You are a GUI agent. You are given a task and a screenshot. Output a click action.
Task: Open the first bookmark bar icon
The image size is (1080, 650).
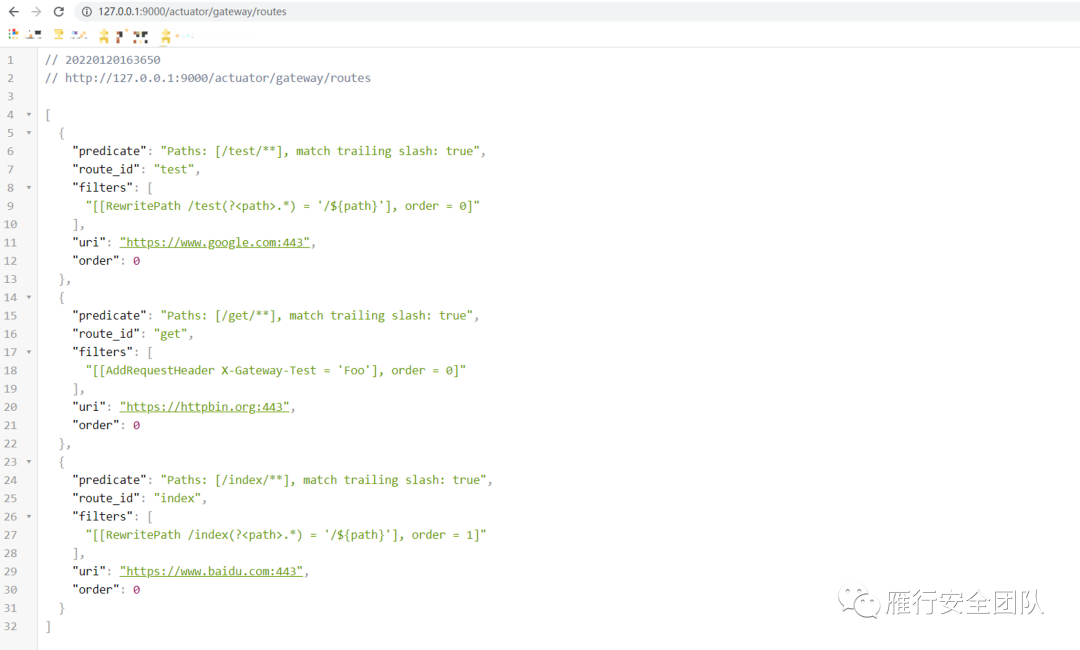(13, 35)
